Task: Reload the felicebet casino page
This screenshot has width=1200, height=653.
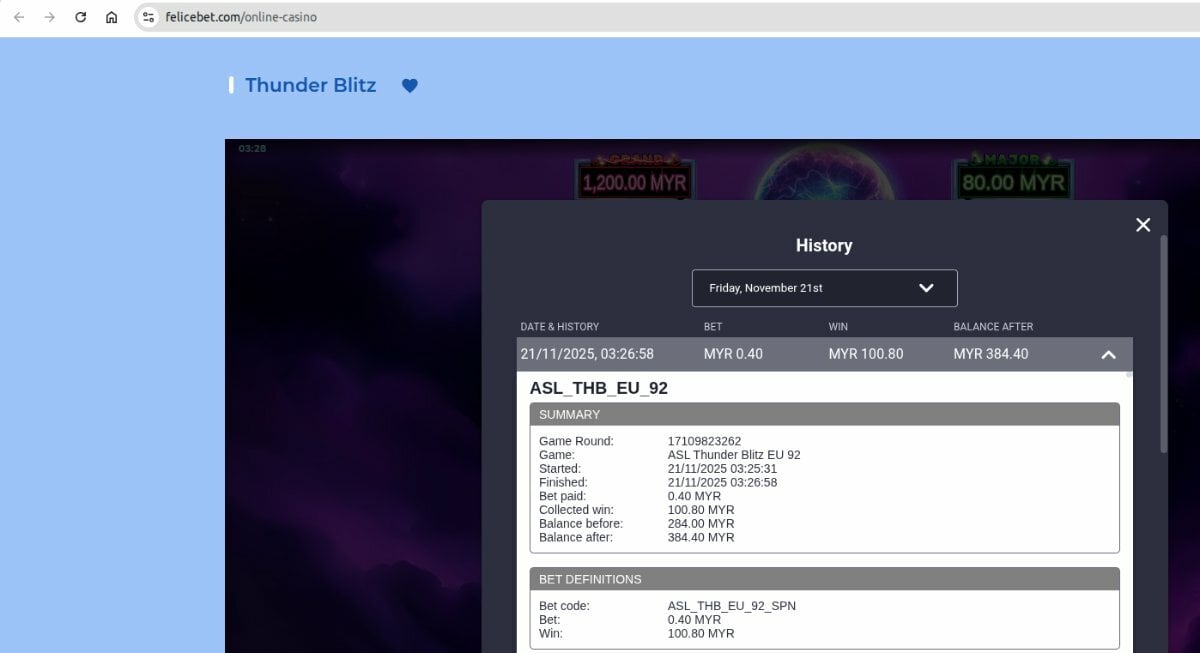Action: point(81,17)
